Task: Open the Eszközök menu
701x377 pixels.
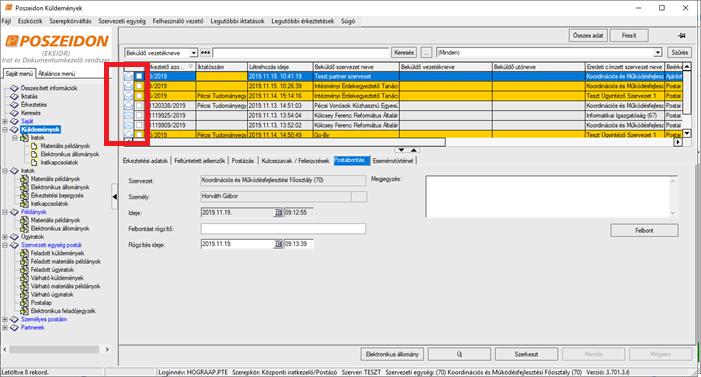Action: (x=30, y=21)
